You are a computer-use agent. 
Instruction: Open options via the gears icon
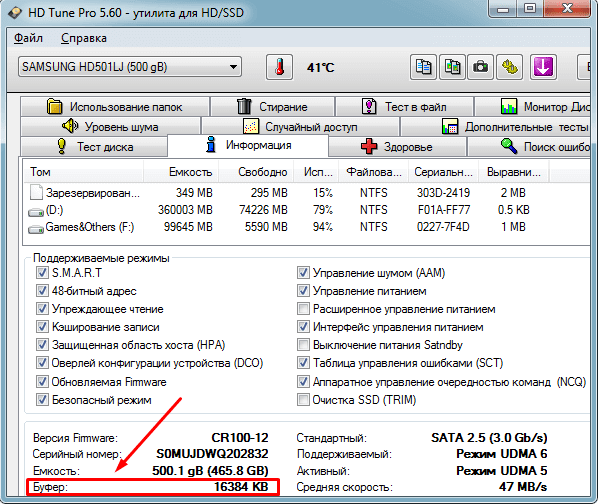[509, 67]
